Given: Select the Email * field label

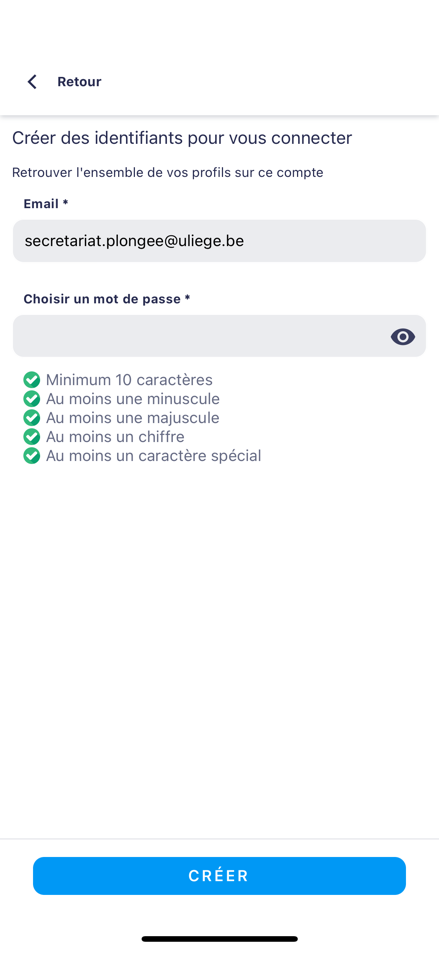Looking at the screenshot, I should tap(46, 204).
